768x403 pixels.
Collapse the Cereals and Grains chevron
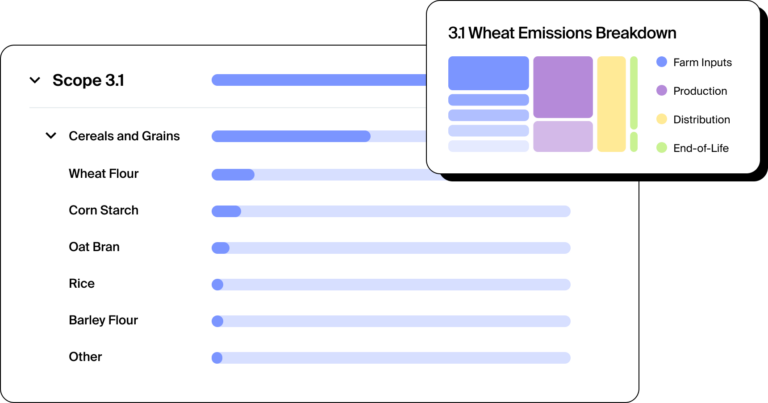[x=51, y=136]
